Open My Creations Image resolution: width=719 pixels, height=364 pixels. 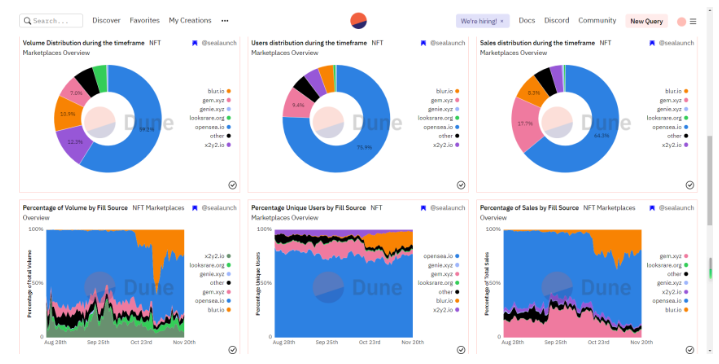(x=190, y=21)
